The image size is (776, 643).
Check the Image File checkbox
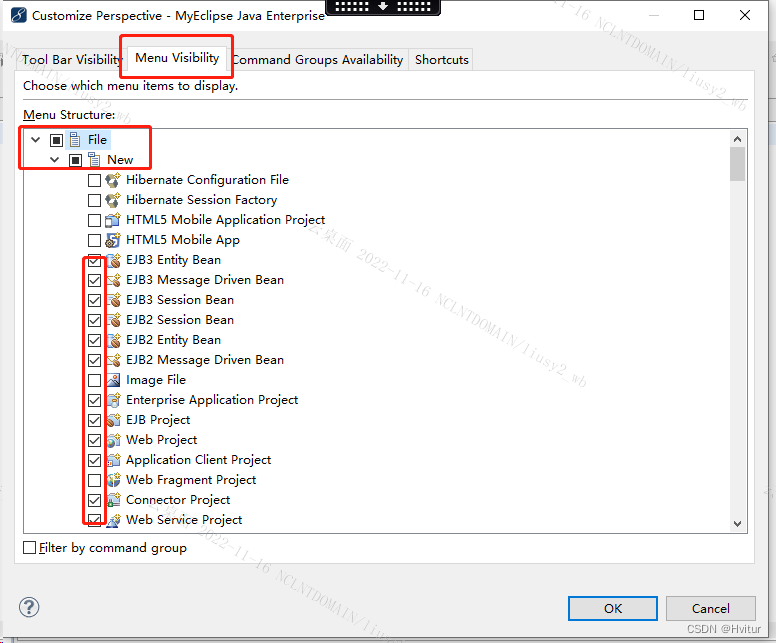click(94, 380)
